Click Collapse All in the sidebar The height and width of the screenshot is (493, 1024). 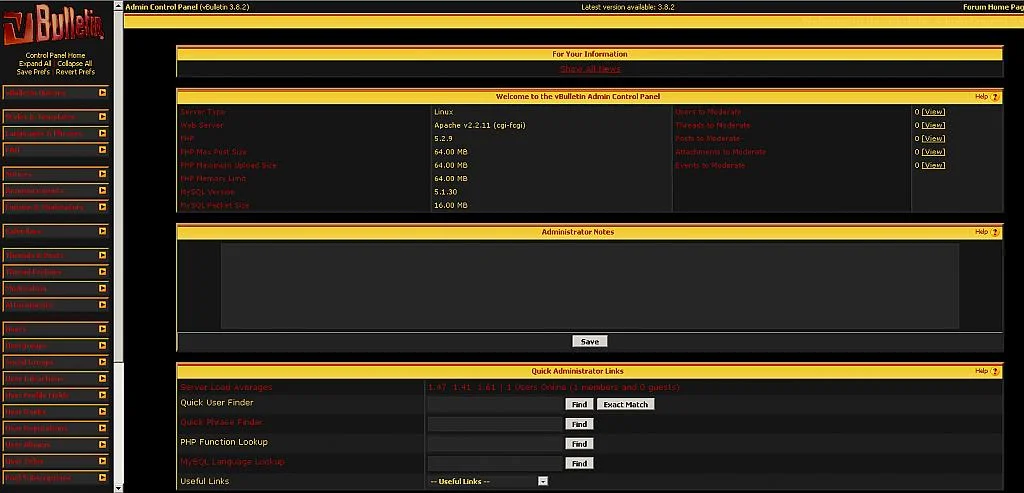pos(75,64)
